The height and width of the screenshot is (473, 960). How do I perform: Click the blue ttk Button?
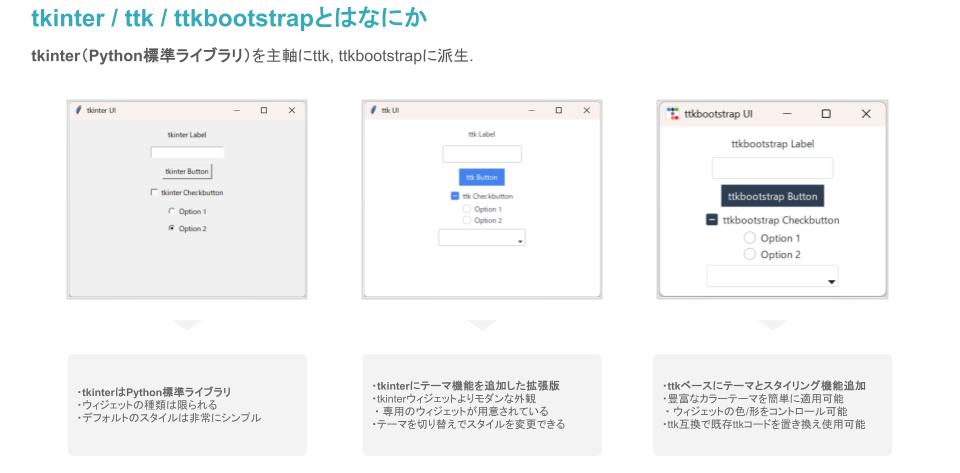click(482, 177)
